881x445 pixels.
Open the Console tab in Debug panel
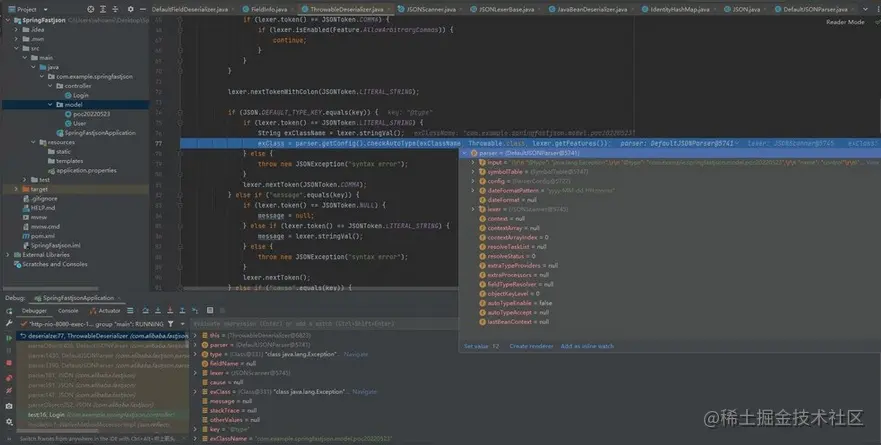(x=68, y=311)
